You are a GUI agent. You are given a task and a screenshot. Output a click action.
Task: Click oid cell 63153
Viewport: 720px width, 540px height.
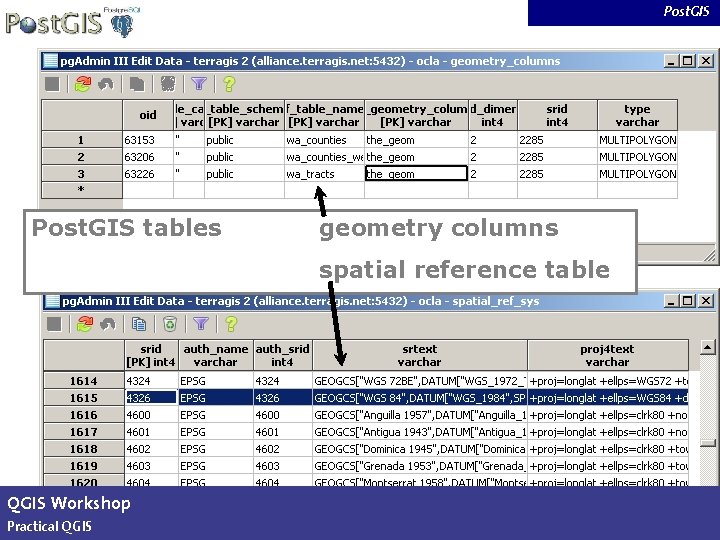[x=148, y=140]
